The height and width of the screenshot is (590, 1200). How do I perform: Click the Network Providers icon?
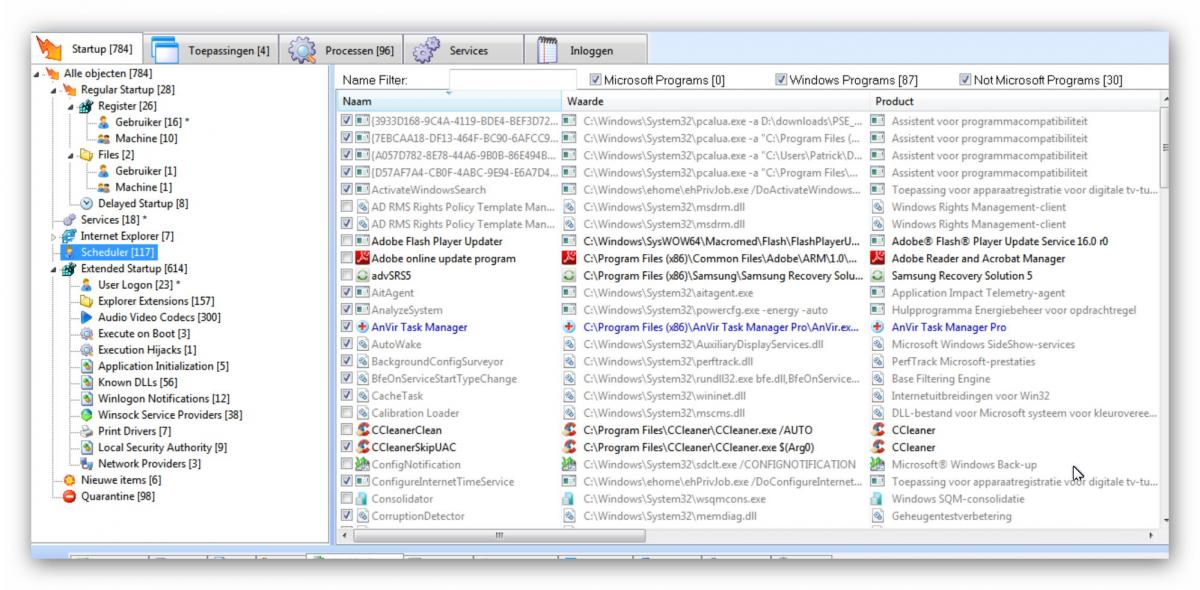pyautogui.click(x=87, y=464)
